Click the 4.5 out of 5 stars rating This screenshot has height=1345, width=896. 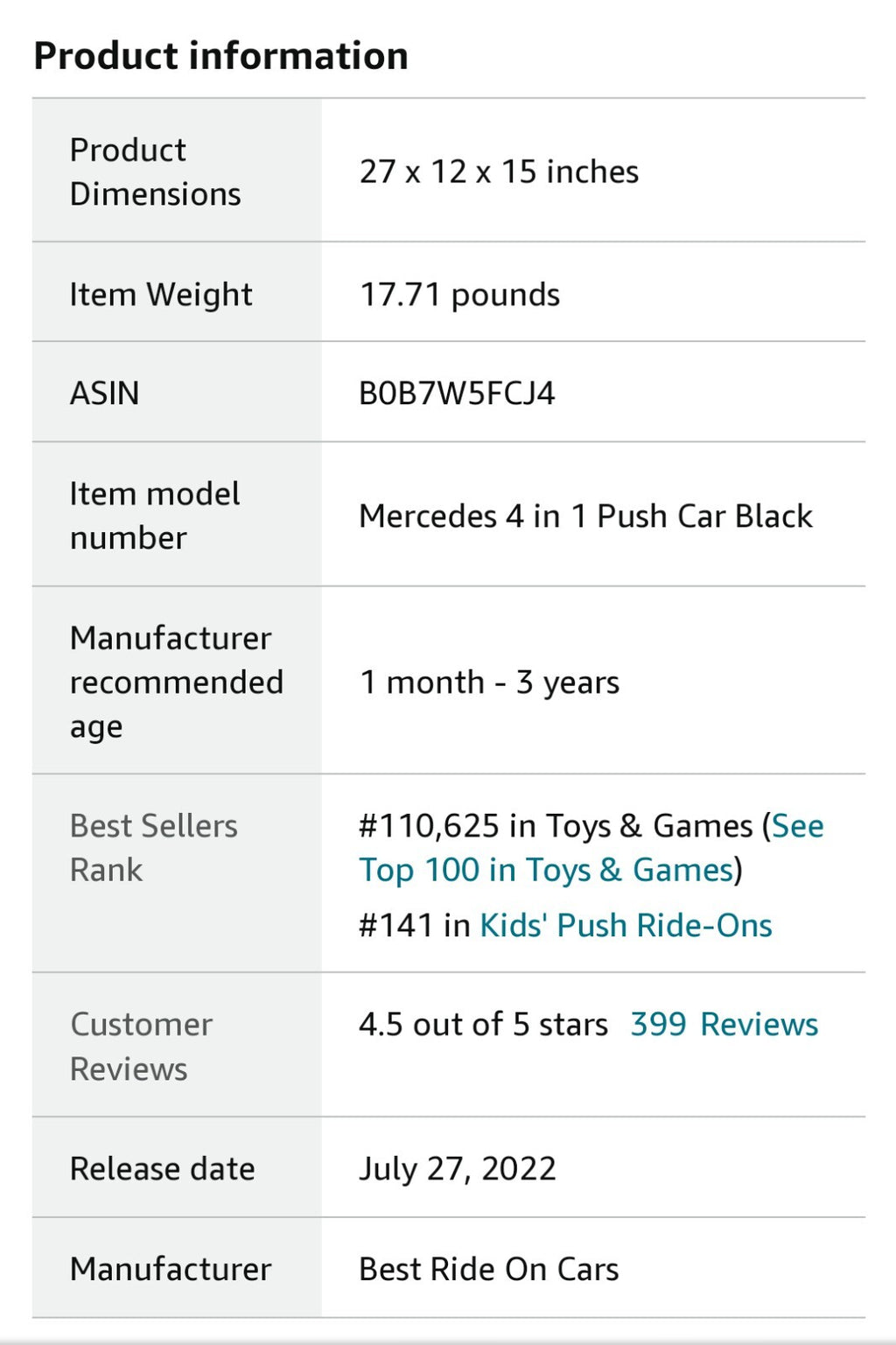point(483,1024)
